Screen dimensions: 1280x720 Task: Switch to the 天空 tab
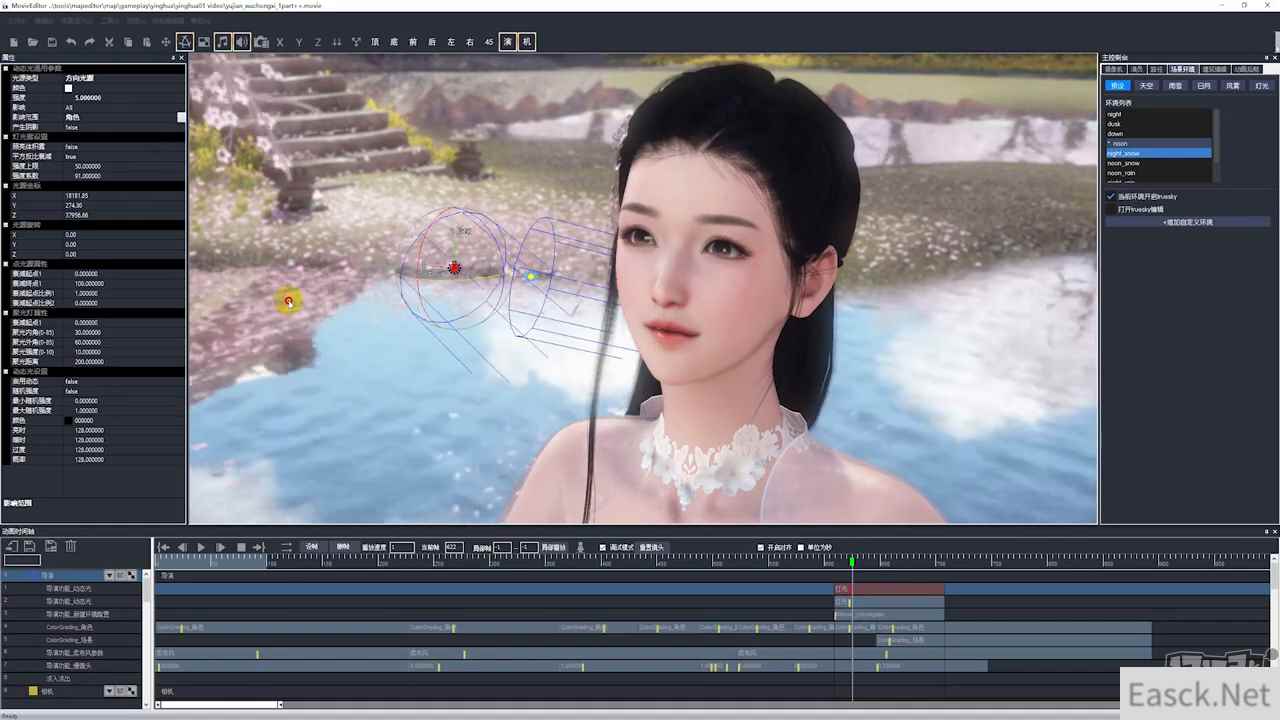click(x=1147, y=86)
